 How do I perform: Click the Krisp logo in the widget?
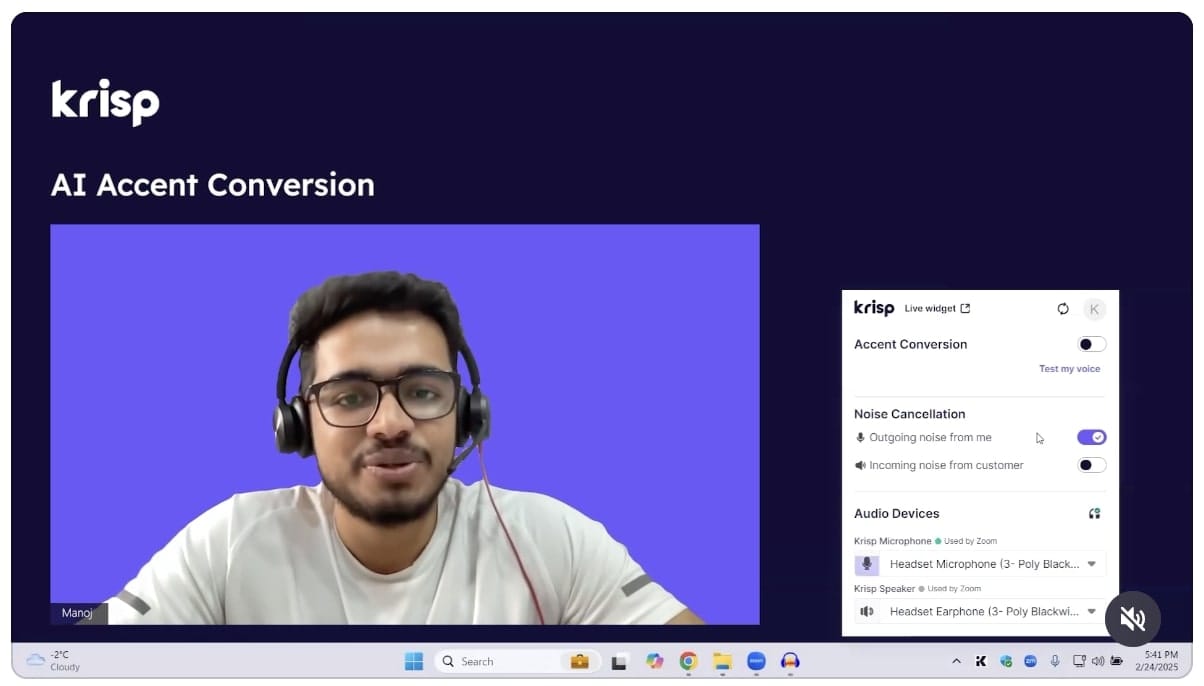(x=874, y=308)
